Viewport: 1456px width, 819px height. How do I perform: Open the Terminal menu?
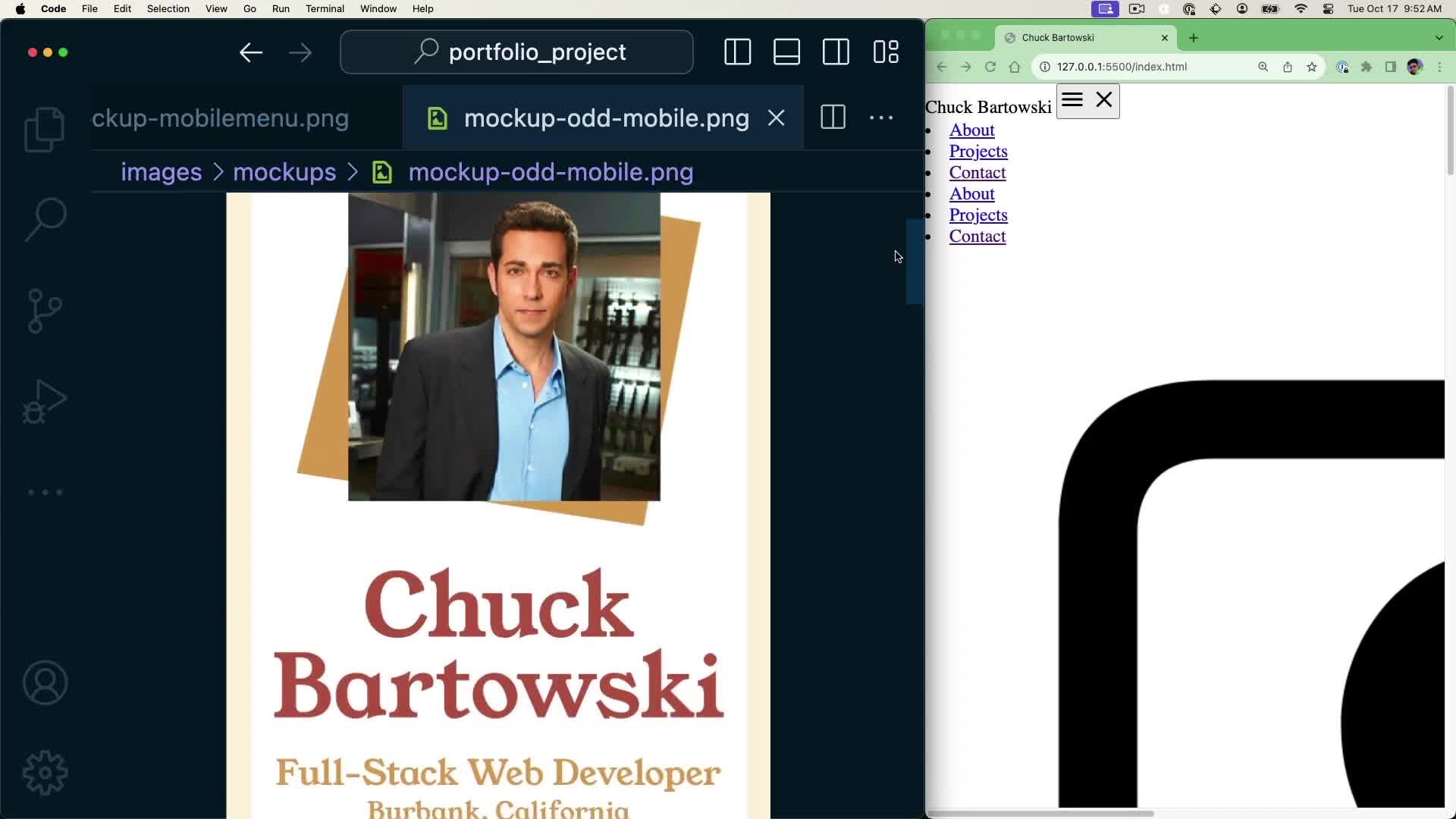[x=325, y=8]
